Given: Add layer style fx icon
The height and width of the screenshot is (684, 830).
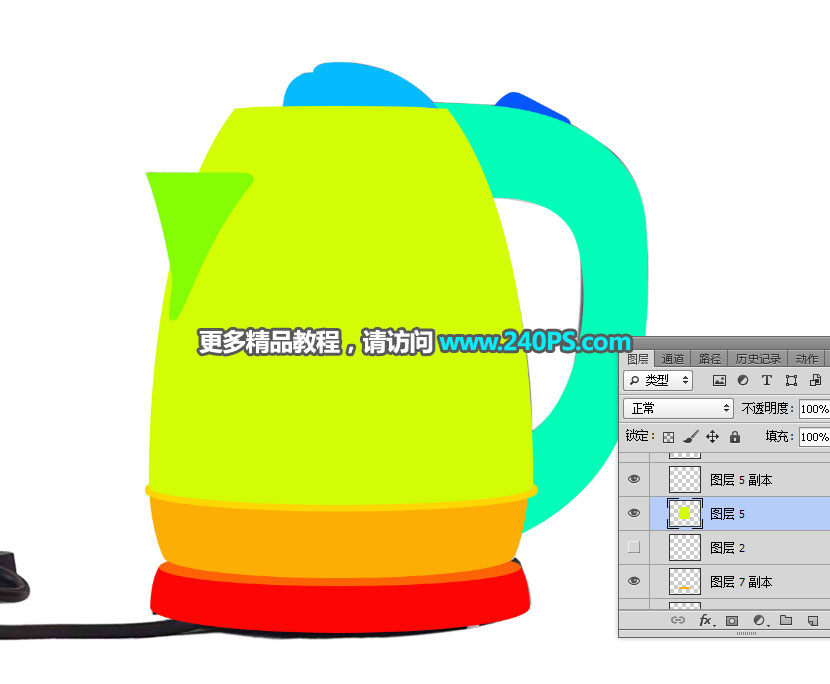Looking at the screenshot, I should (707, 620).
